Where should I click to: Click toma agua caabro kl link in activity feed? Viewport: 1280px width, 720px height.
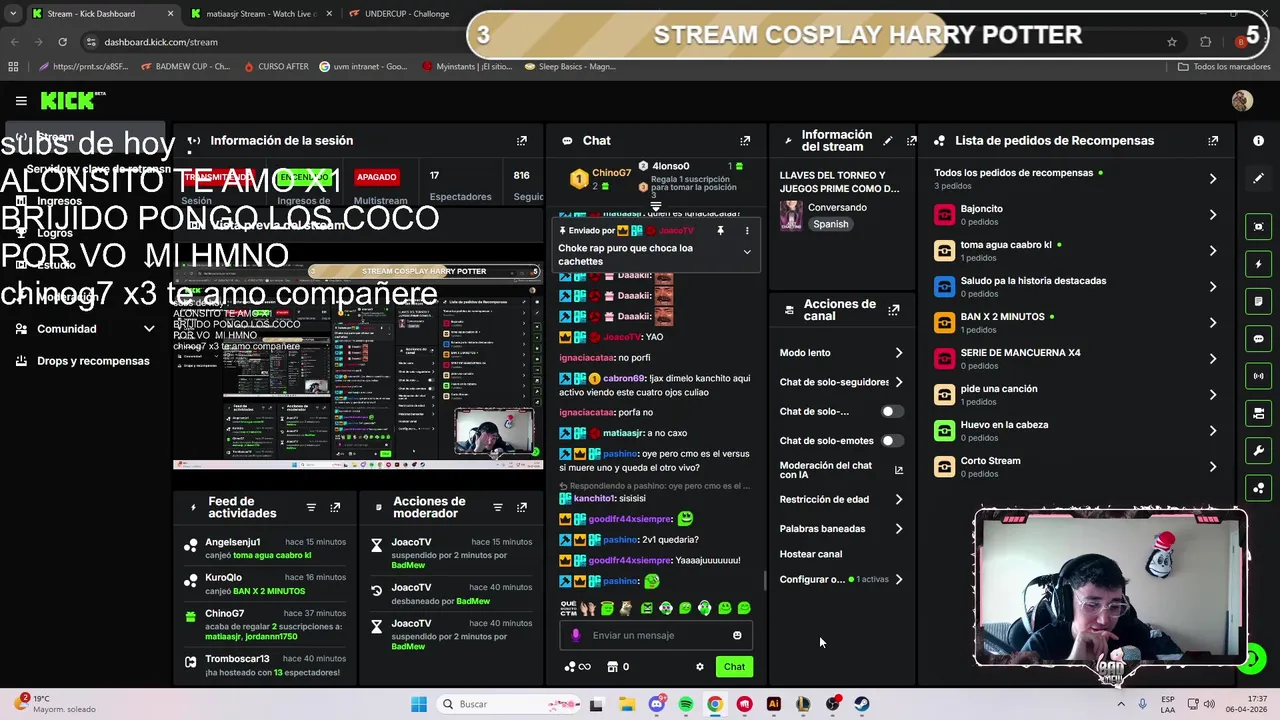pos(272,555)
